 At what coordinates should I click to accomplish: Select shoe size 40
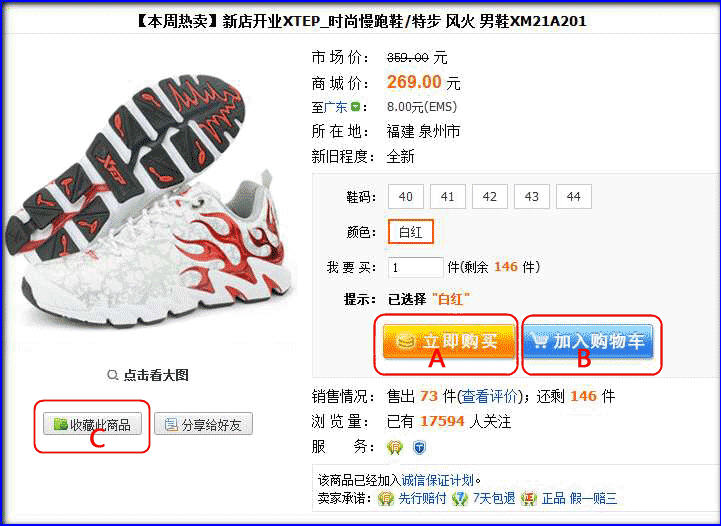coord(406,197)
